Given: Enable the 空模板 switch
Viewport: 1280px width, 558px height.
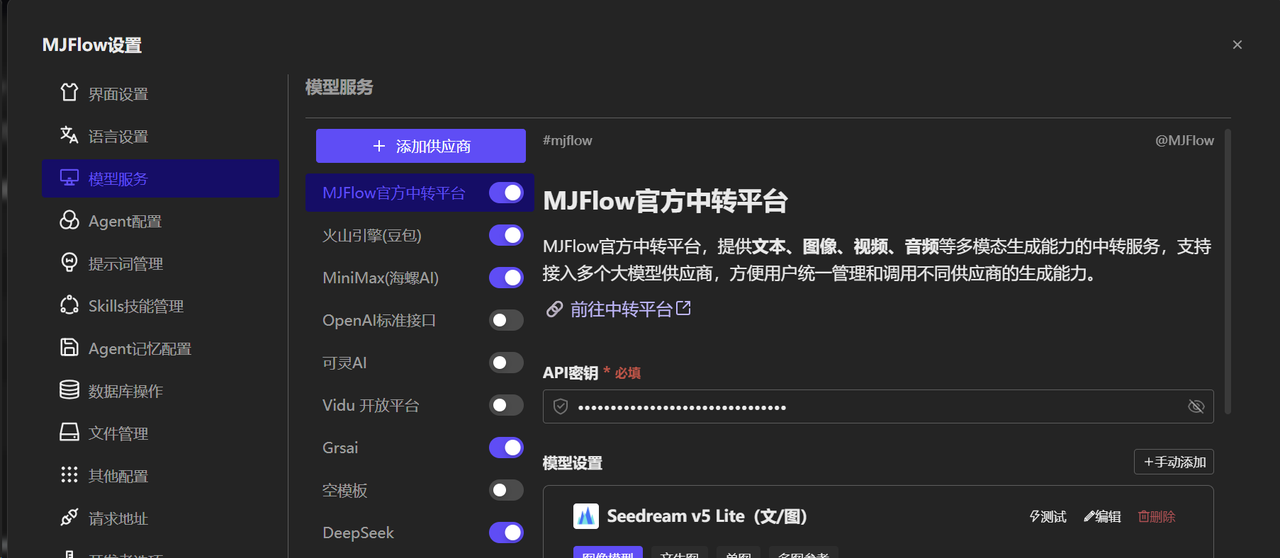Looking at the screenshot, I should [506, 490].
